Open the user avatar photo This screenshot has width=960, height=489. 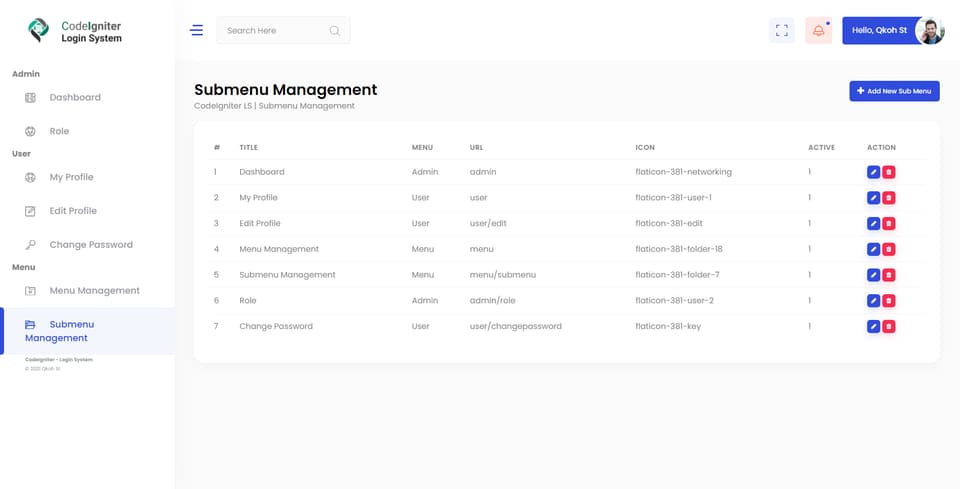[929, 31]
